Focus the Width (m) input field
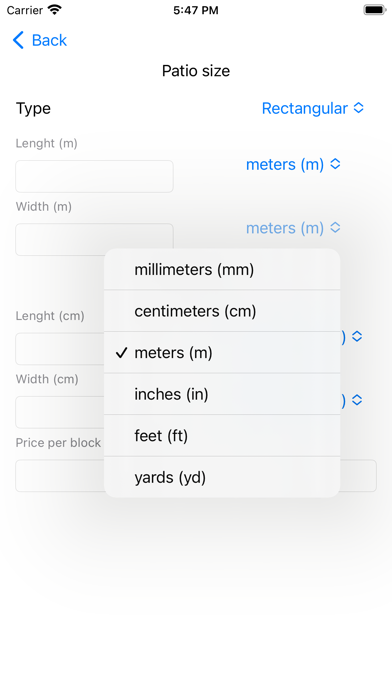 (x=94, y=237)
